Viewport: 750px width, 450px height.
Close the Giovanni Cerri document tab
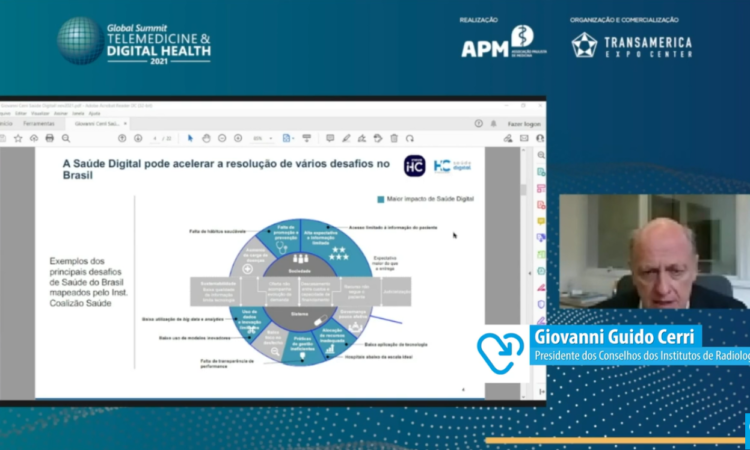[x=125, y=123]
